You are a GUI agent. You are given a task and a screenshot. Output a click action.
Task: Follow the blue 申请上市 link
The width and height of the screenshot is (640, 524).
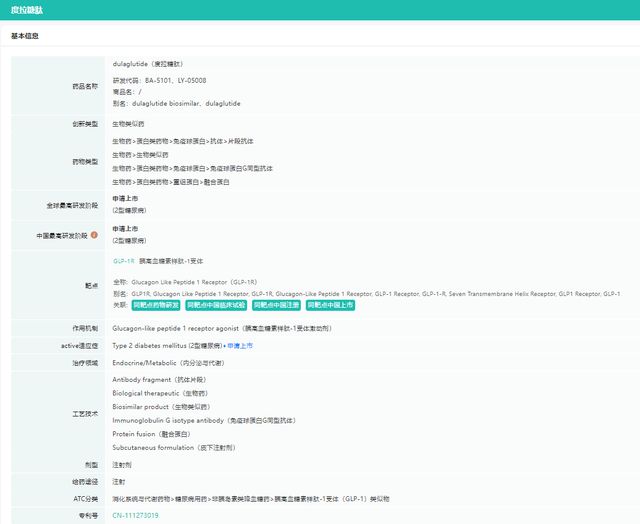pyautogui.click(x=240, y=346)
